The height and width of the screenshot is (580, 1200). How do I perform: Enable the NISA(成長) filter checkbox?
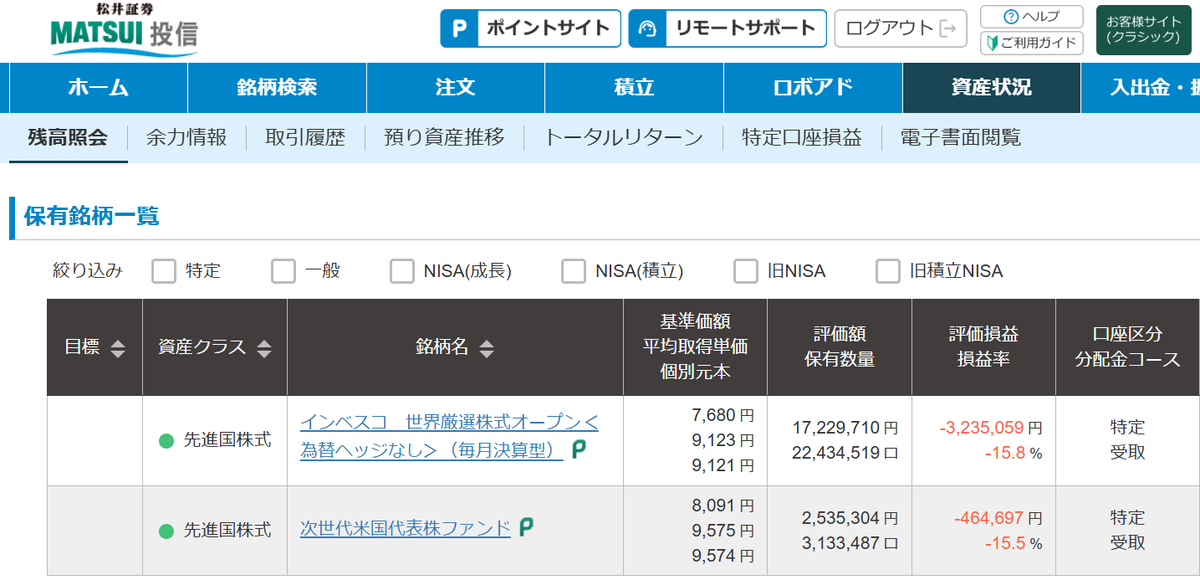click(x=402, y=271)
